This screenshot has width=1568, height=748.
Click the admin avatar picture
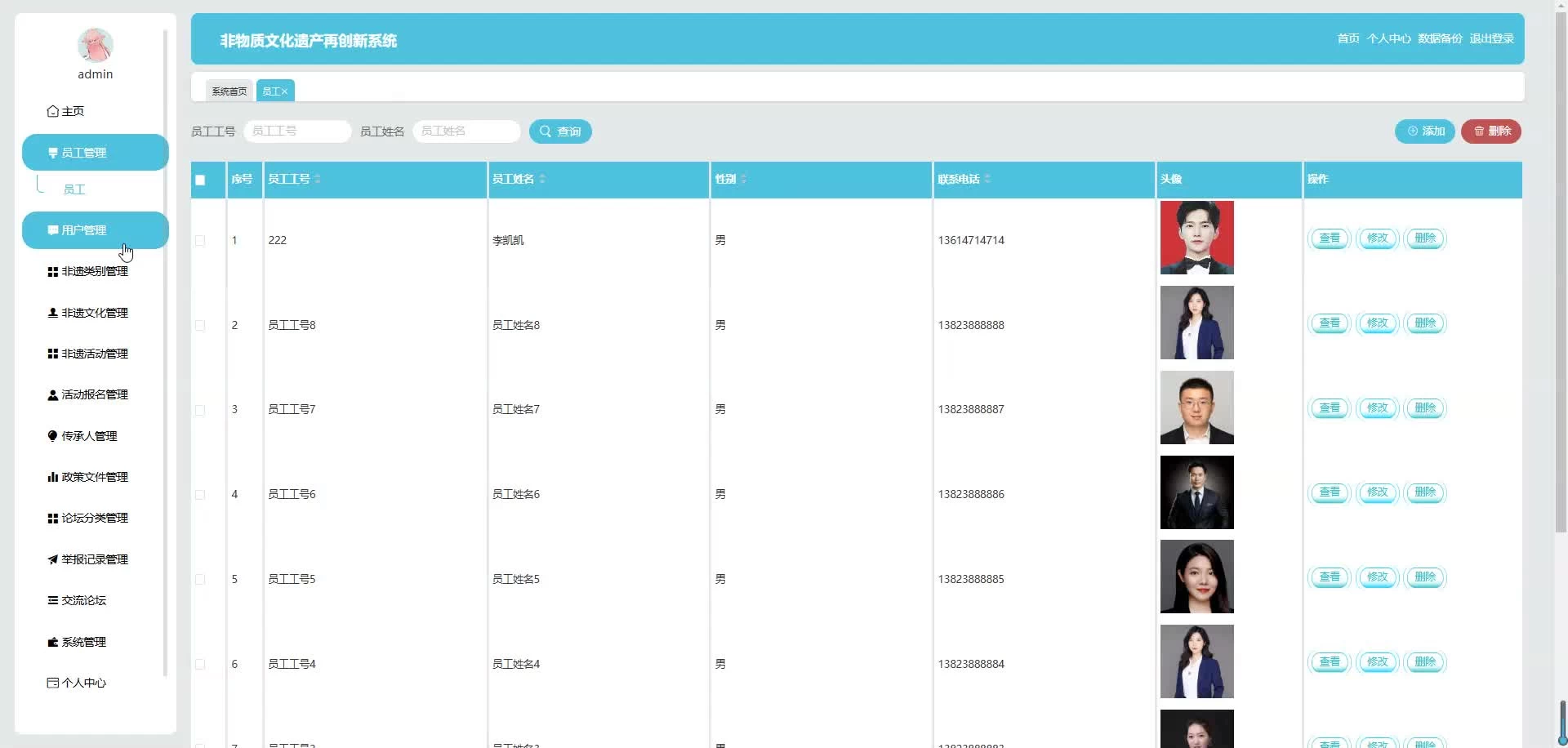96,45
